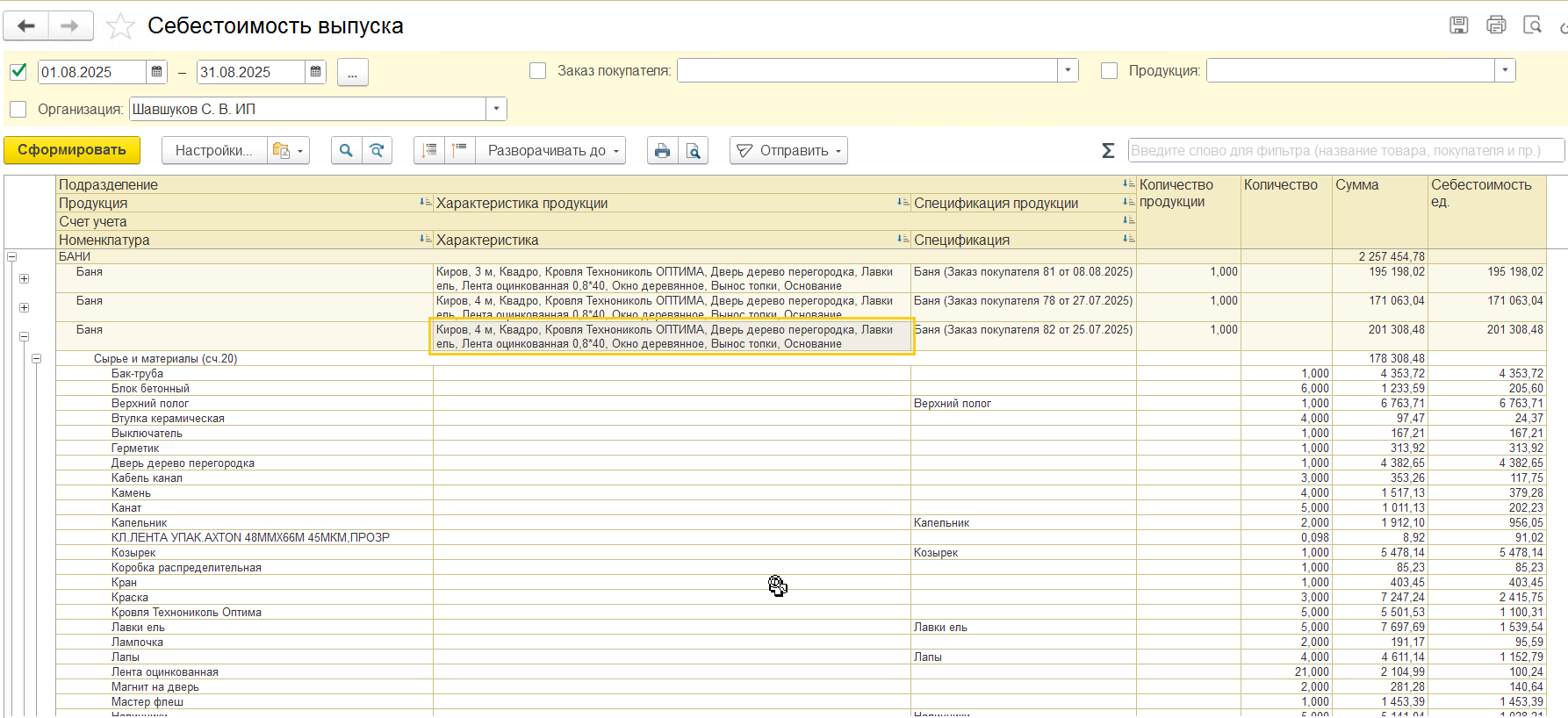1568x718 pixels.
Task: Open calendar picker for start date 01.08.2025
Action: 157,72
